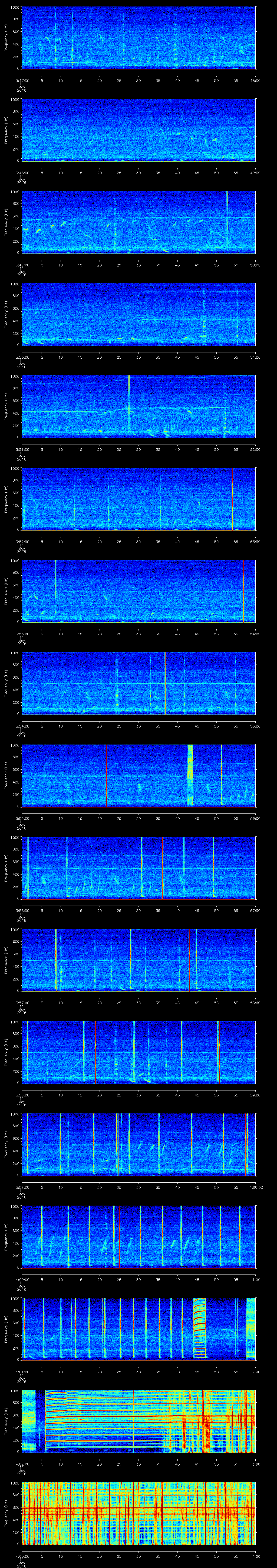Click the harmonic sweep burst in the 4:01:00 spectrogram
This screenshot has height=1568, width=277.
(x=200, y=1329)
